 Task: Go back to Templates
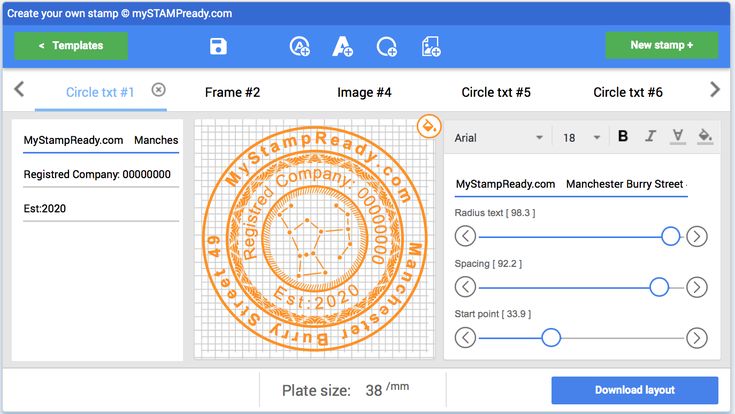pyautogui.click(x=71, y=45)
